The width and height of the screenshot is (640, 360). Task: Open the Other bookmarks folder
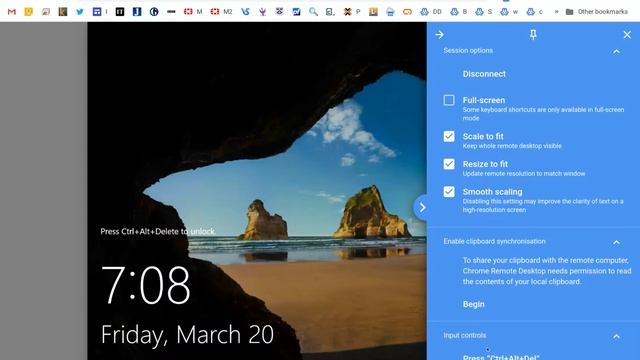[x=596, y=12]
